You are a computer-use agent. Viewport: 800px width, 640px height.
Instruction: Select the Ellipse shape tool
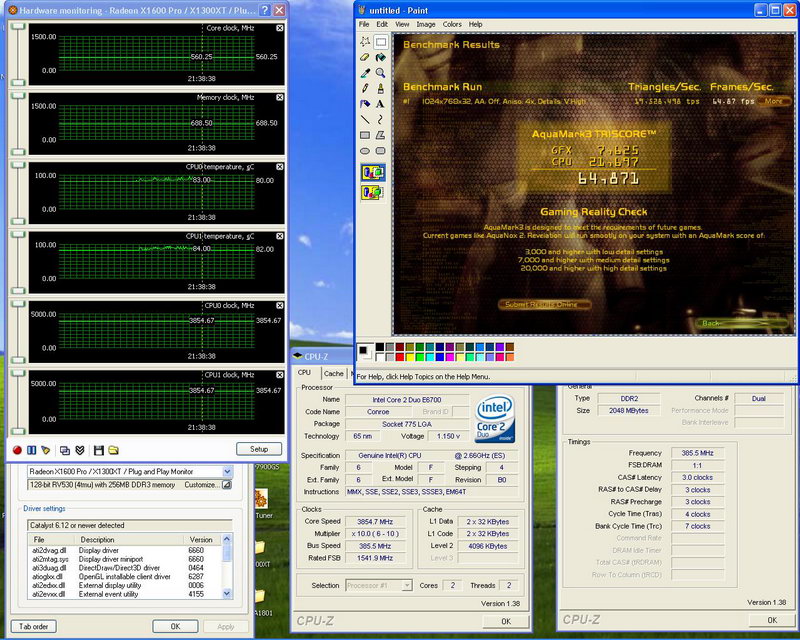tap(366, 150)
